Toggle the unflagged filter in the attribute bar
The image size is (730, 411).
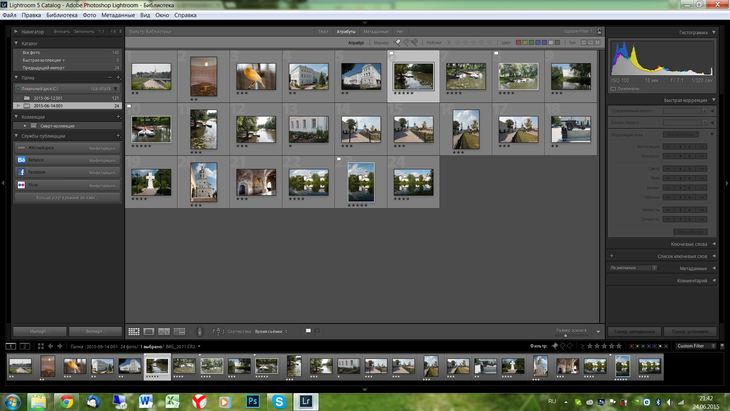click(406, 42)
